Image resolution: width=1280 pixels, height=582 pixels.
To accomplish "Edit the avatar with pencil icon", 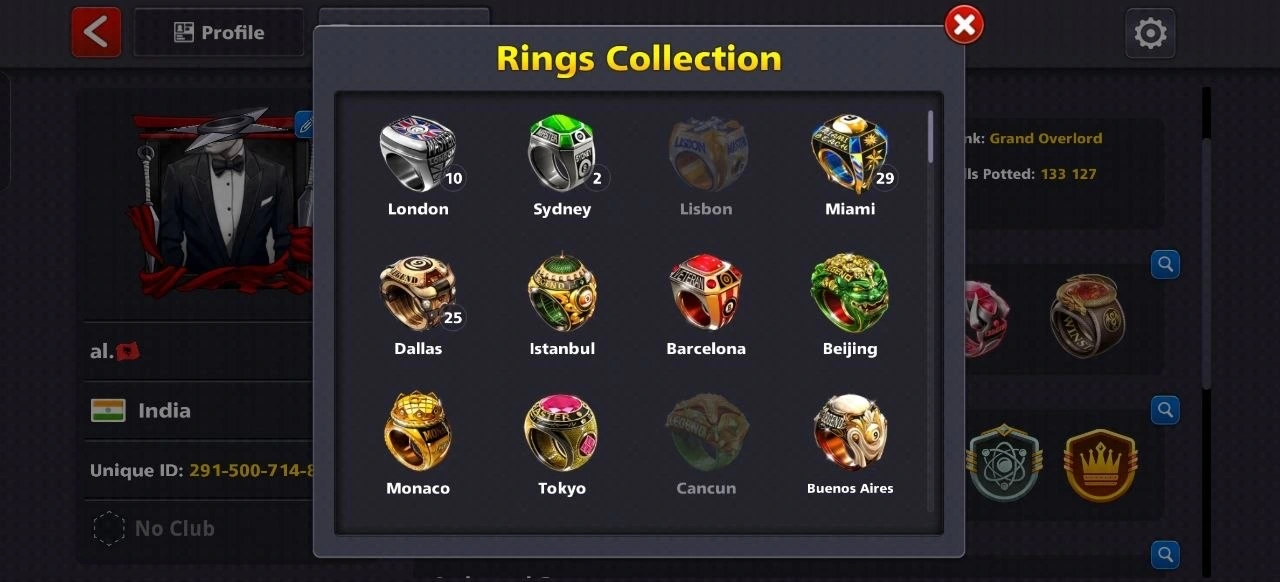I will click(306, 124).
